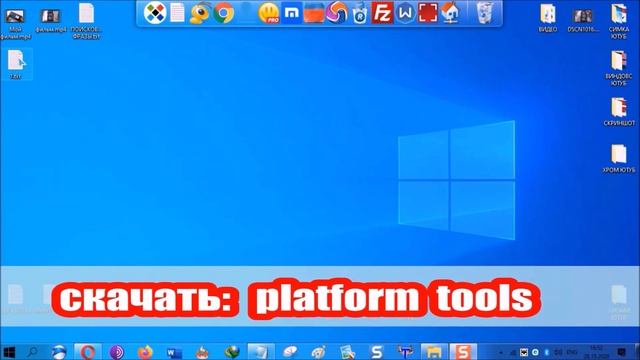Select the 1.txt file on the desktop

tap(16, 64)
